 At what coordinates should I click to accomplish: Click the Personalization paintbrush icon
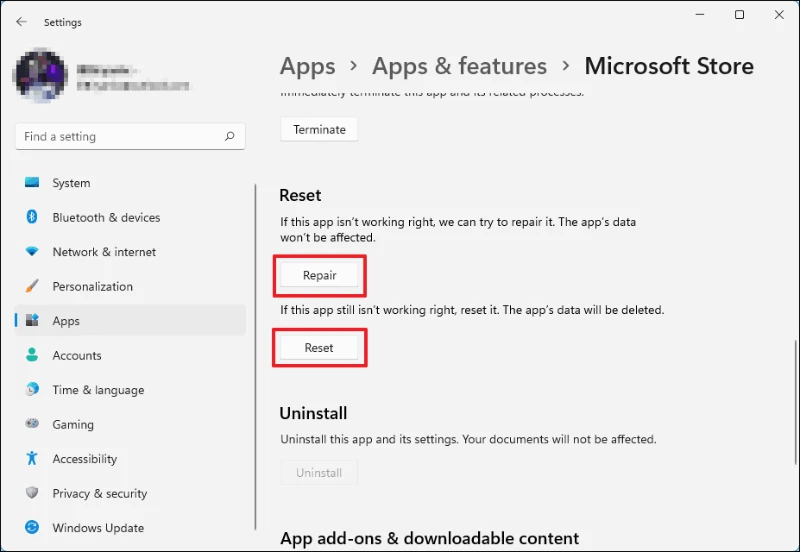tap(32, 286)
